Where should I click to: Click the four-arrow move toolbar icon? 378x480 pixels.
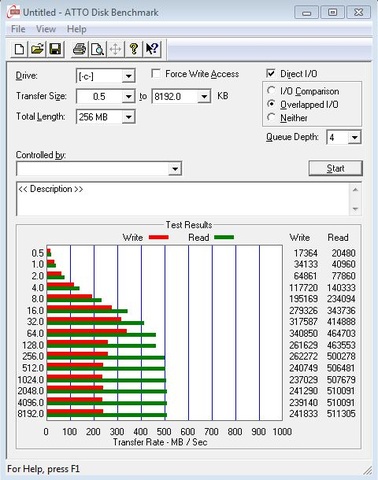click(116, 49)
